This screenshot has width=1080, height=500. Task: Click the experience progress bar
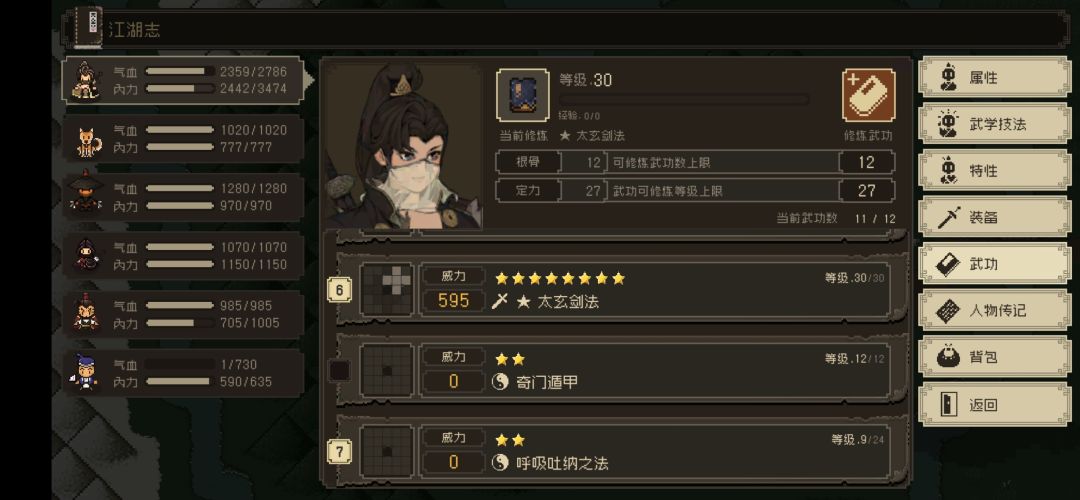(683, 100)
